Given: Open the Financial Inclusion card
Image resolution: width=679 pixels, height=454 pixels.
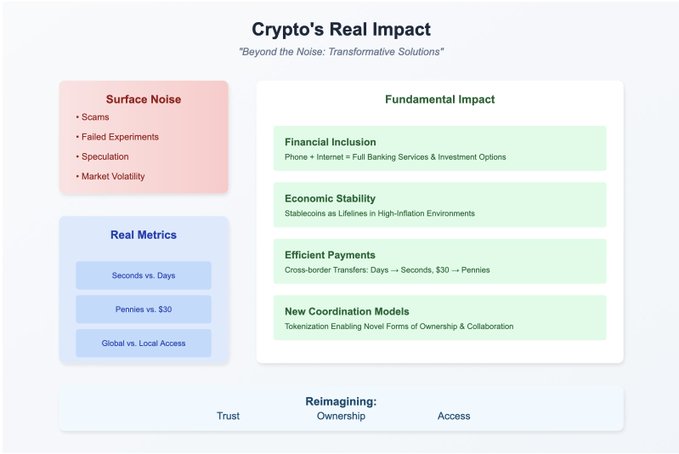Looking at the screenshot, I should 440,148.
